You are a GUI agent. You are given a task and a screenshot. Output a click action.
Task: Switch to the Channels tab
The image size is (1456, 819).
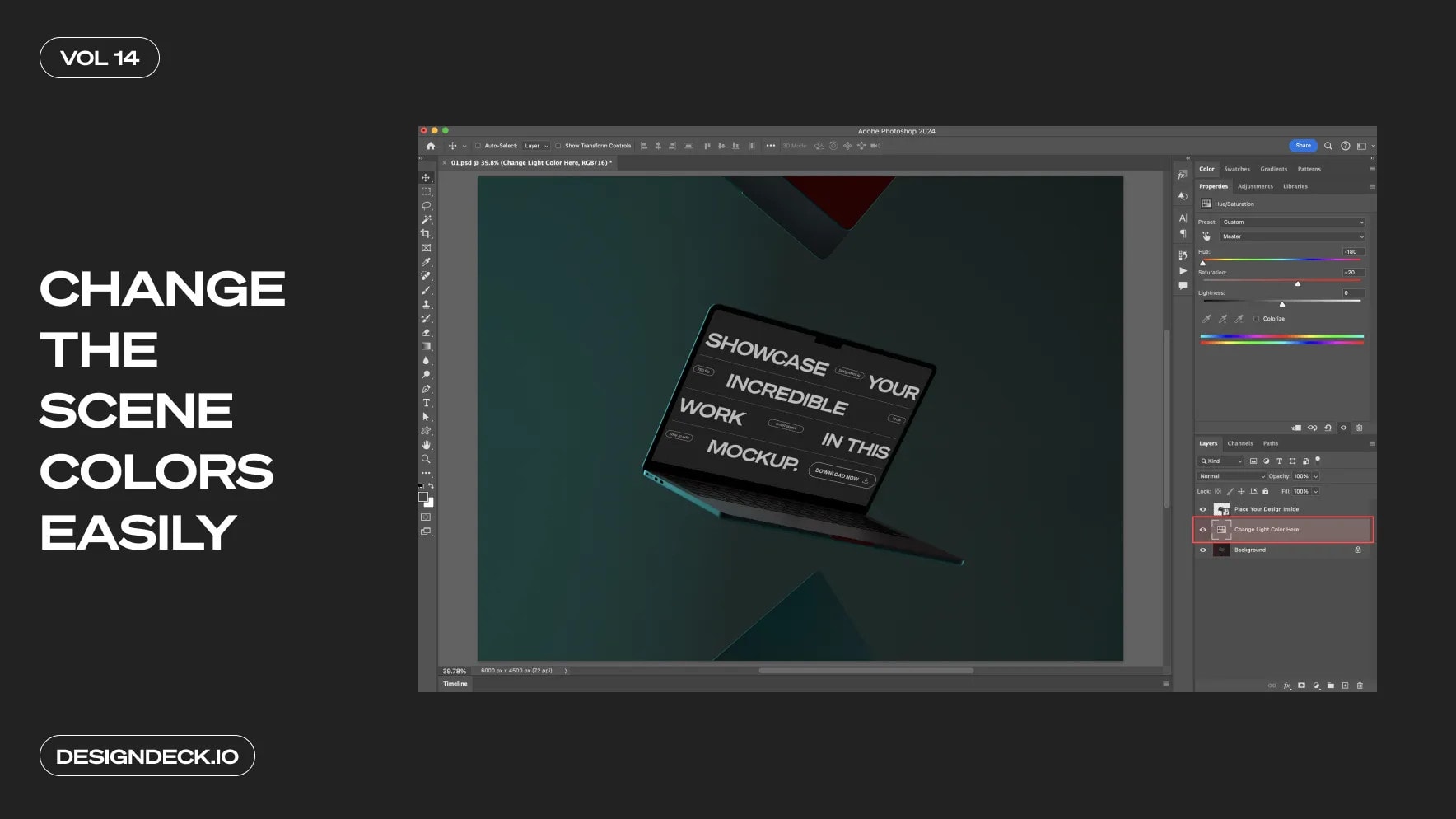pyautogui.click(x=1240, y=443)
